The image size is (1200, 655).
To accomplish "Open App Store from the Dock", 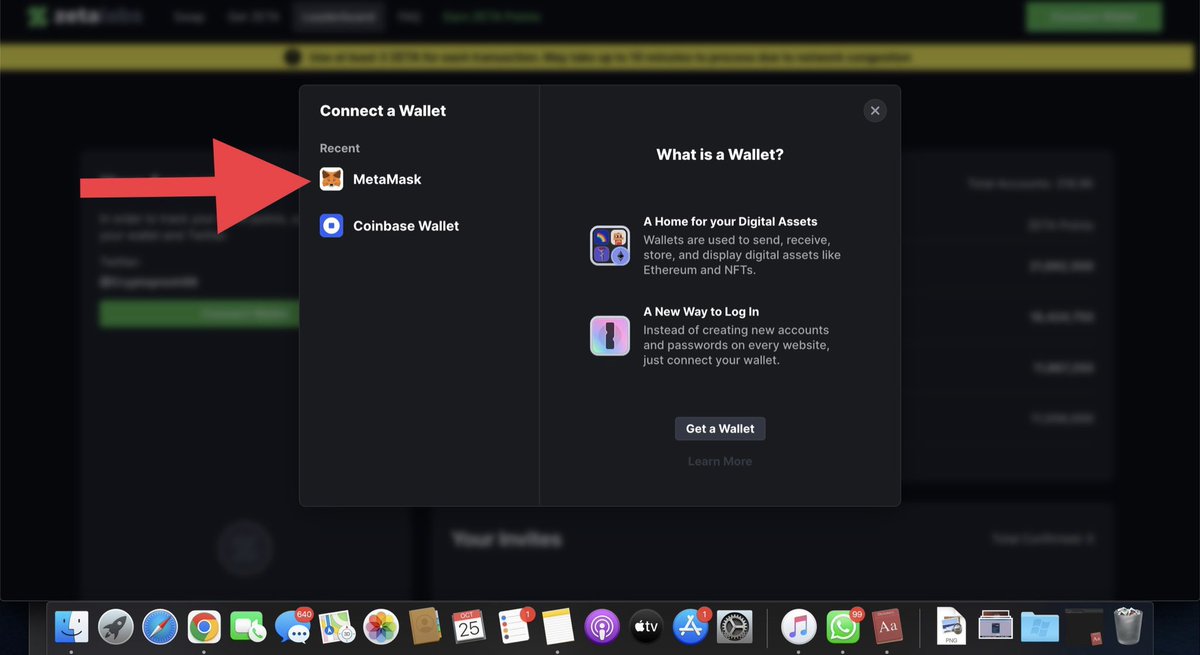I will [x=690, y=627].
